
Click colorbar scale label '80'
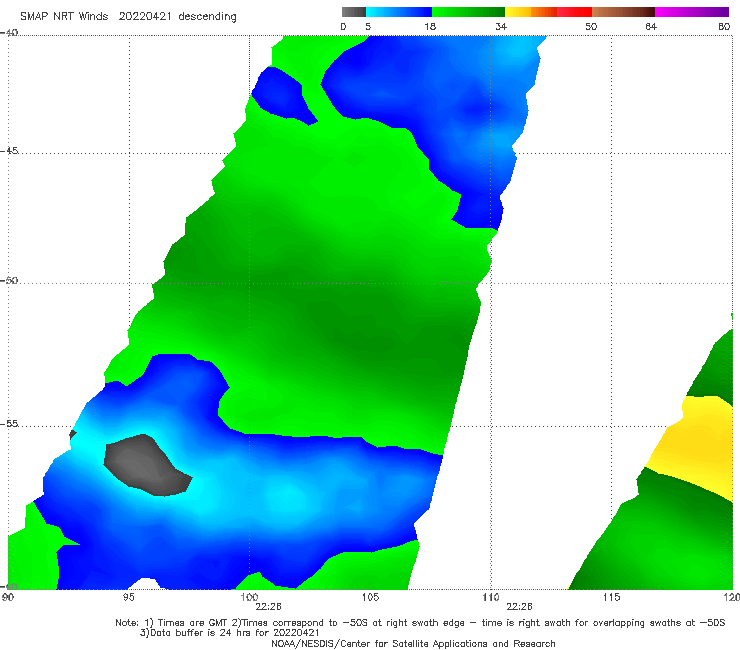click(x=724, y=27)
